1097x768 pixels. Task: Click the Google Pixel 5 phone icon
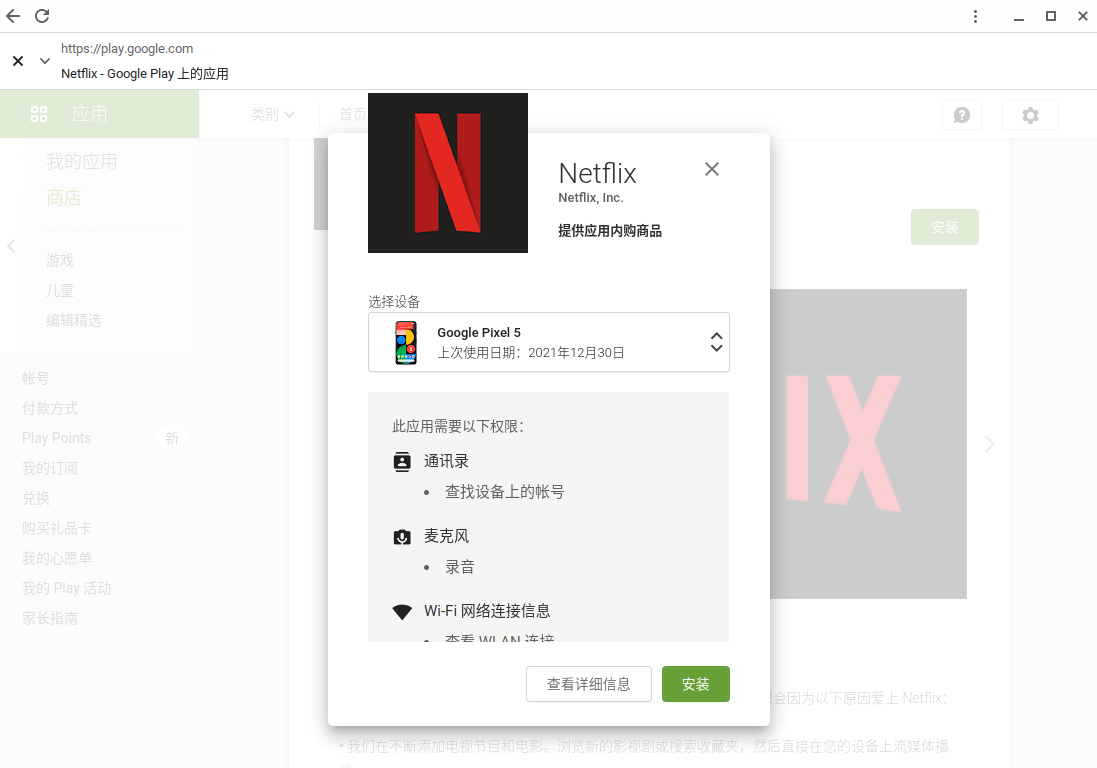pyautogui.click(x=405, y=342)
